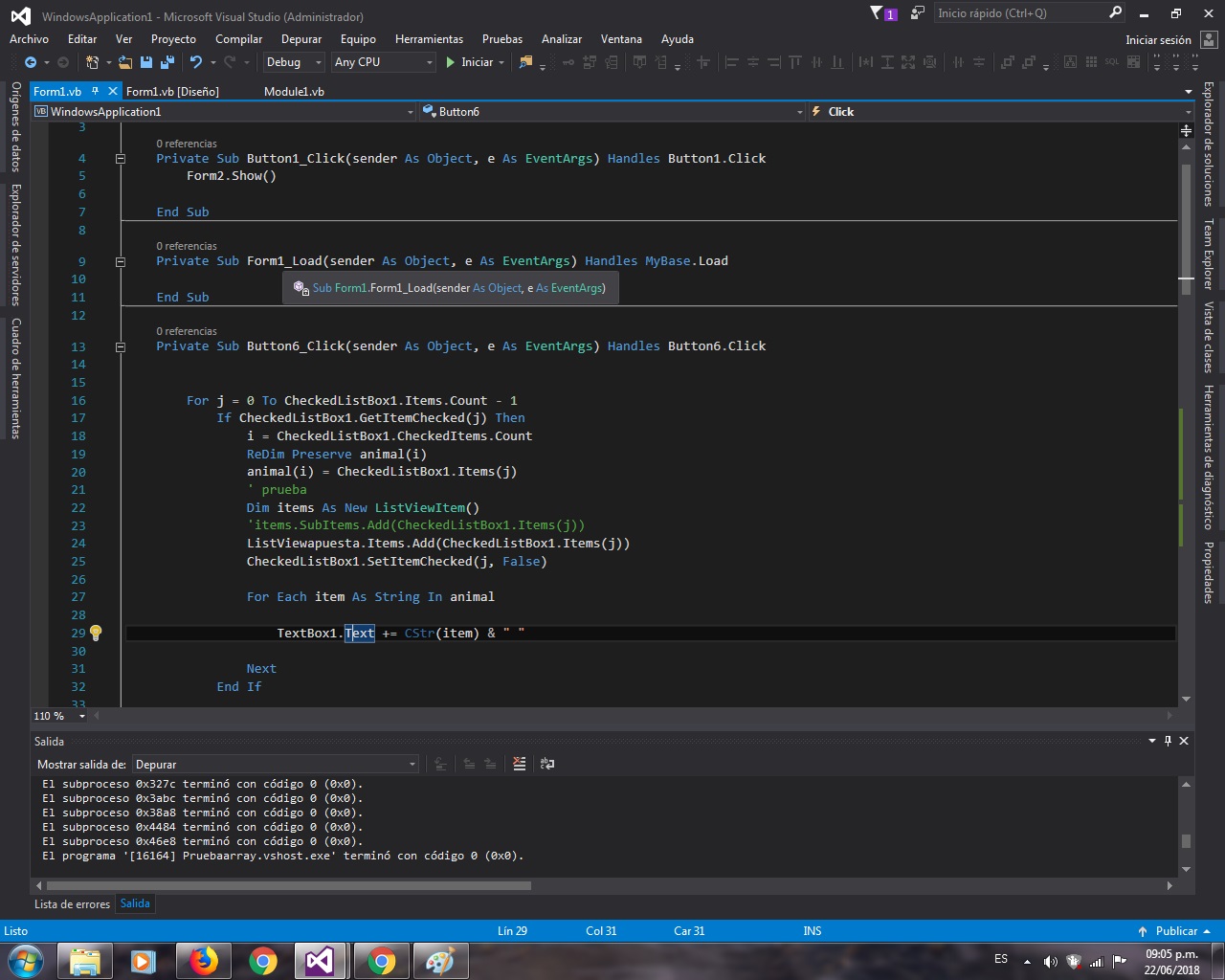Click the send to back icon
The width and height of the screenshot is (1225, 980).
pos(1029,62)
